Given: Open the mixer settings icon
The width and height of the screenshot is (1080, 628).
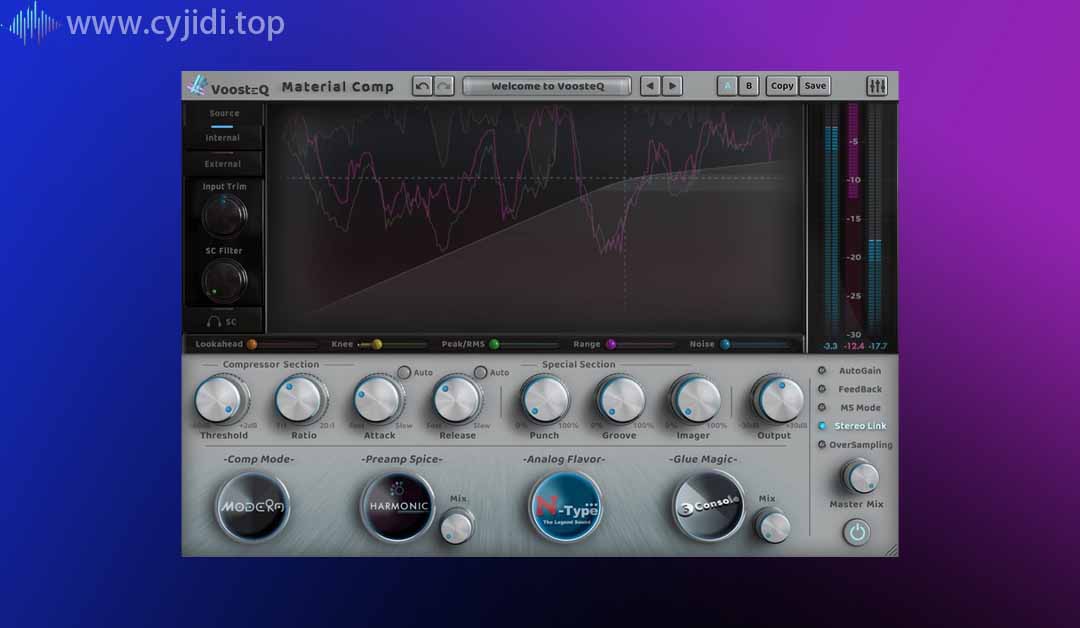Looking at the screenshot, I should point(876,86).
